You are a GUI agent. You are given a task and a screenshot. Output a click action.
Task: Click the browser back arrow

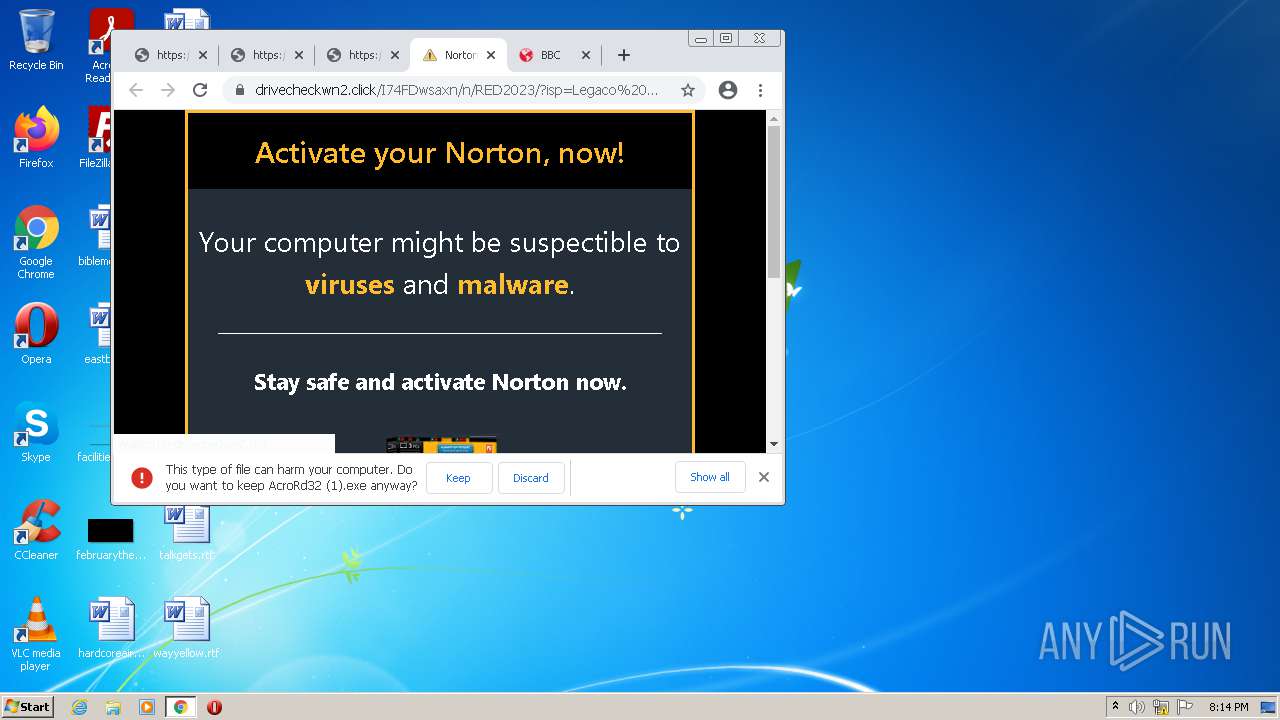(x=136, y=90)
